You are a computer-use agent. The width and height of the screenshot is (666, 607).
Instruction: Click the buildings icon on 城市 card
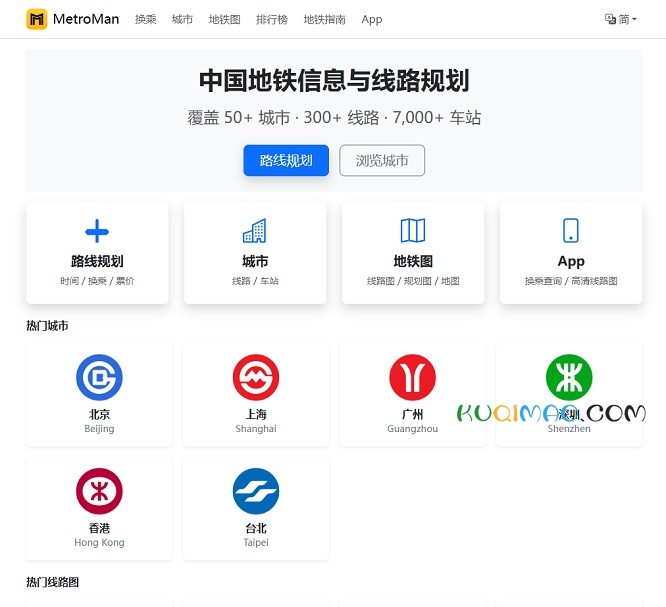coord(255,231)
